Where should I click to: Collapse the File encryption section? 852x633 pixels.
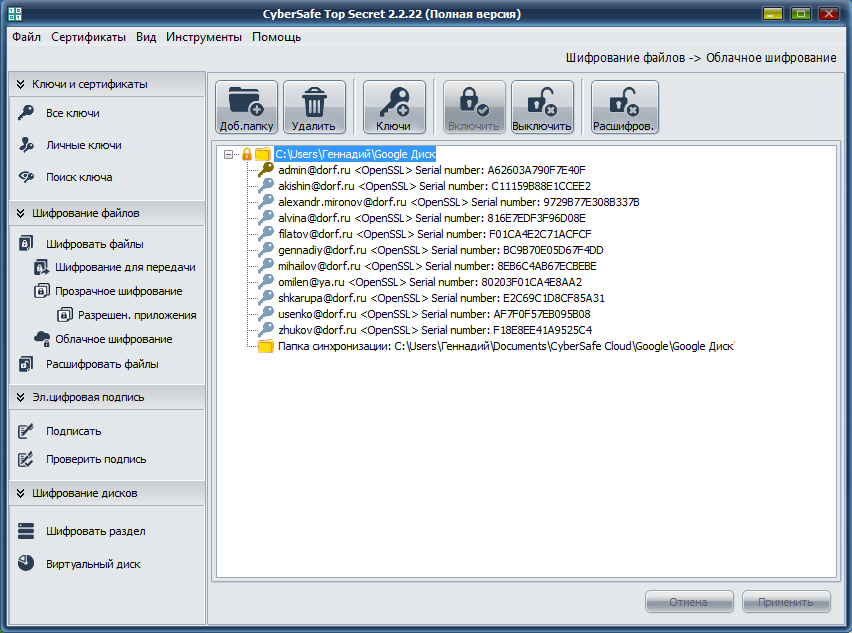(20, 213)
